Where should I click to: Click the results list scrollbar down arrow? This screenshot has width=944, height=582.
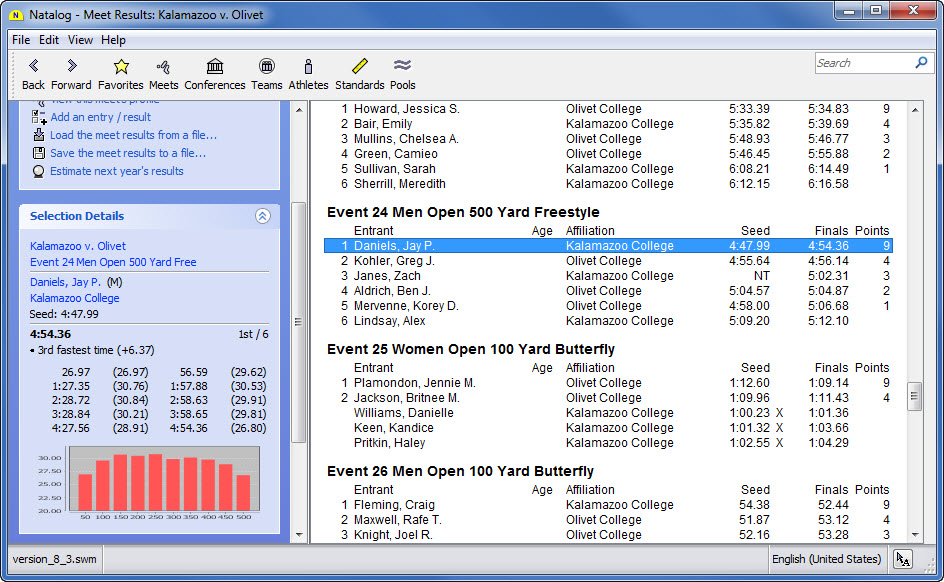(x=914, y=535)
